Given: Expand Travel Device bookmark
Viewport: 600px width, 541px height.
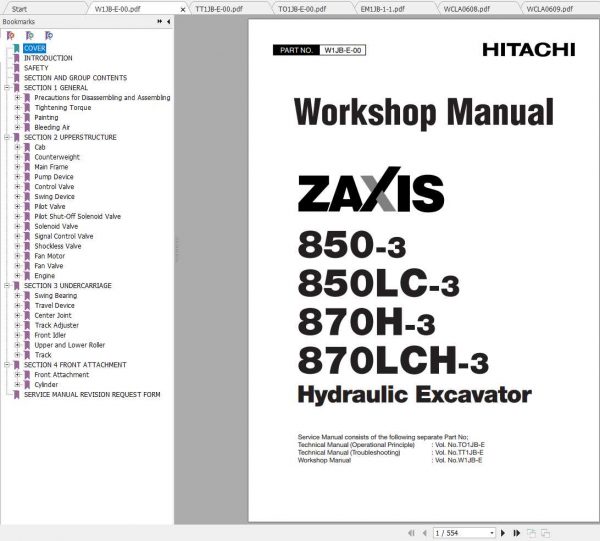Looking at the screenshot, I should 17,305.
